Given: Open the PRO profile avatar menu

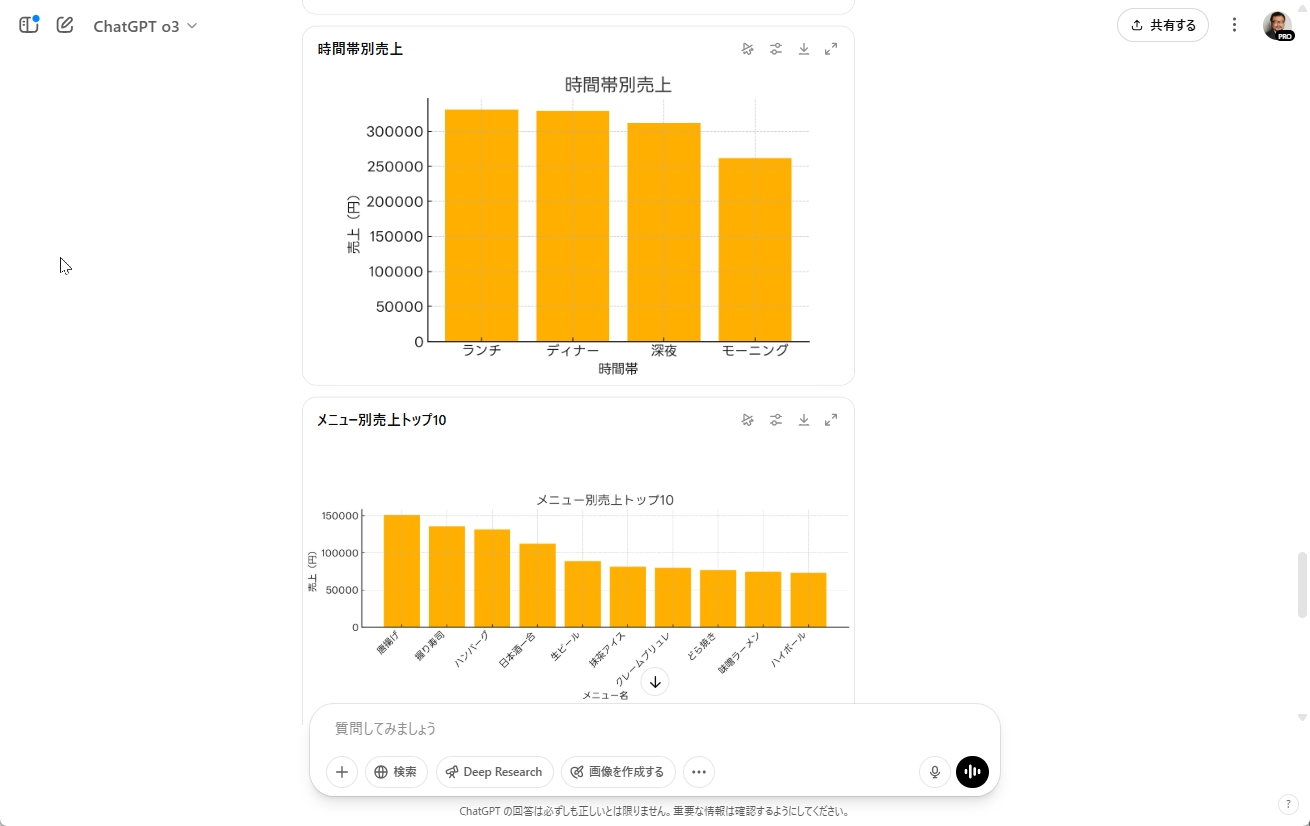Looking at the screenshot, I should 1279,24.
